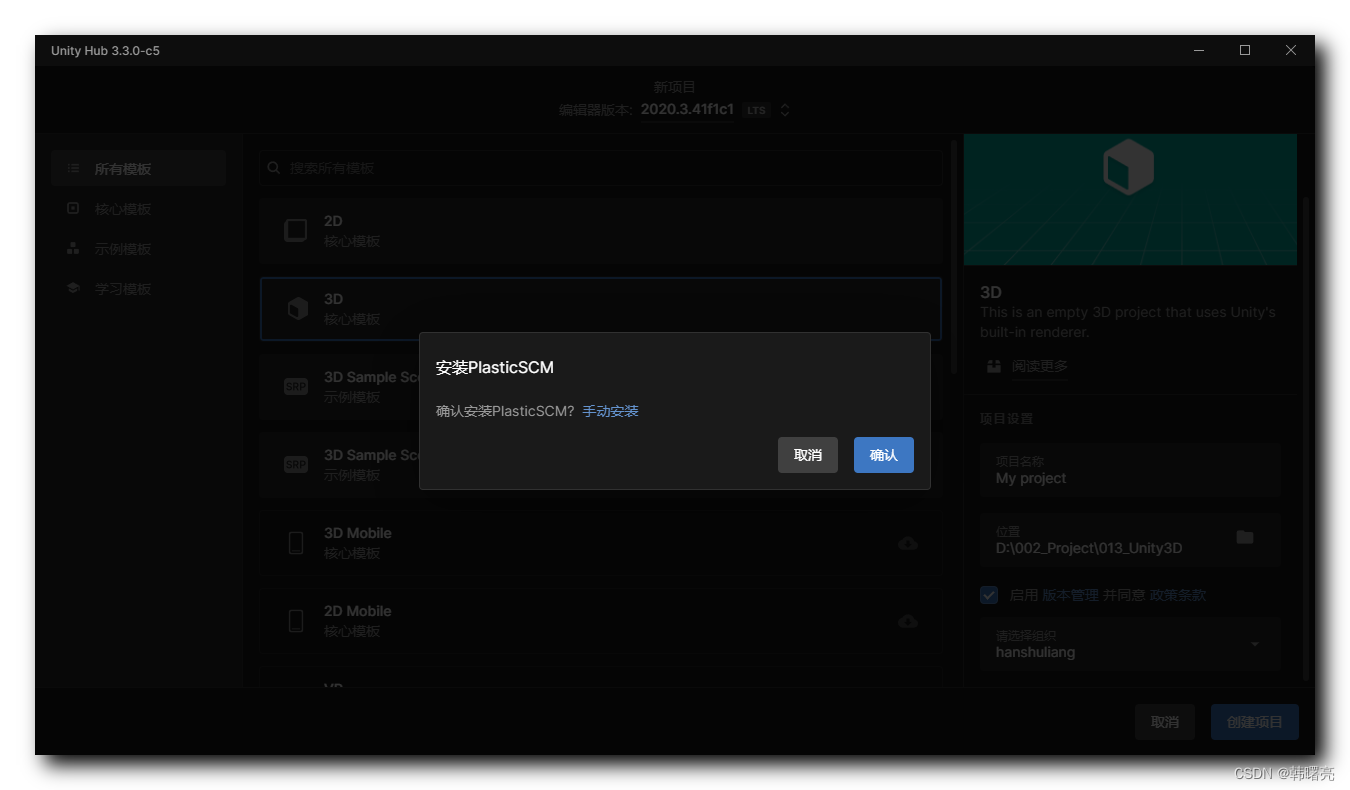Choose the 3D core template
The image size is (1350, 790).
(x=600, y=309)
